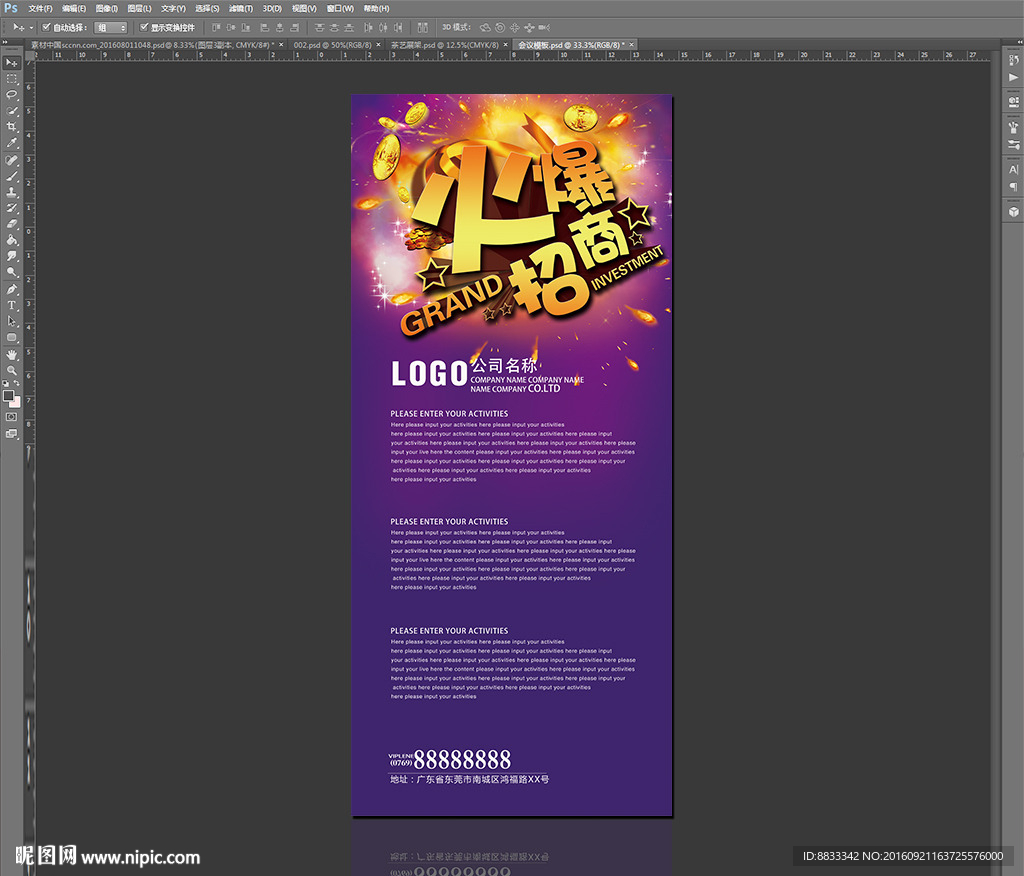1024x876 pixels.
Task: Toggle the 显示变换控件 checkbox
Action: pyautogui.click(x=144, y=27)
